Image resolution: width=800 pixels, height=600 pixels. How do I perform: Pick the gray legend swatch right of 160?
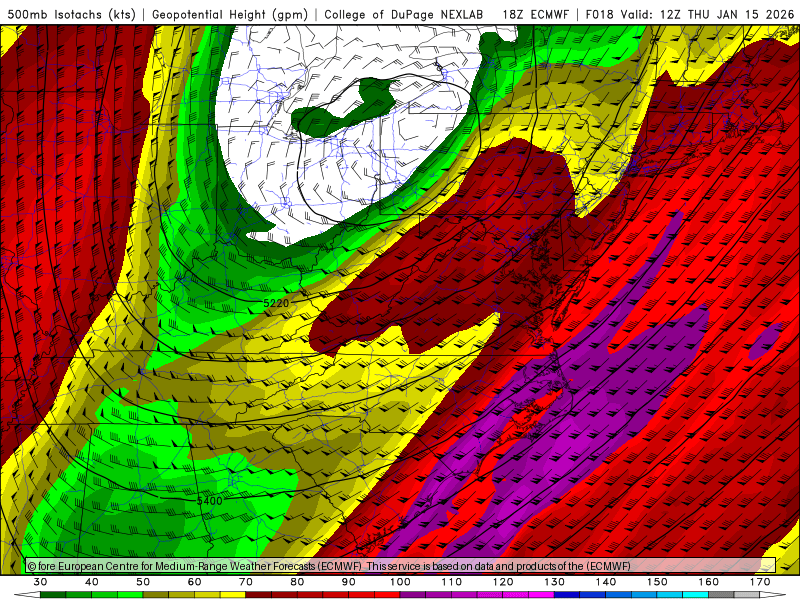[x=721, y=595]
